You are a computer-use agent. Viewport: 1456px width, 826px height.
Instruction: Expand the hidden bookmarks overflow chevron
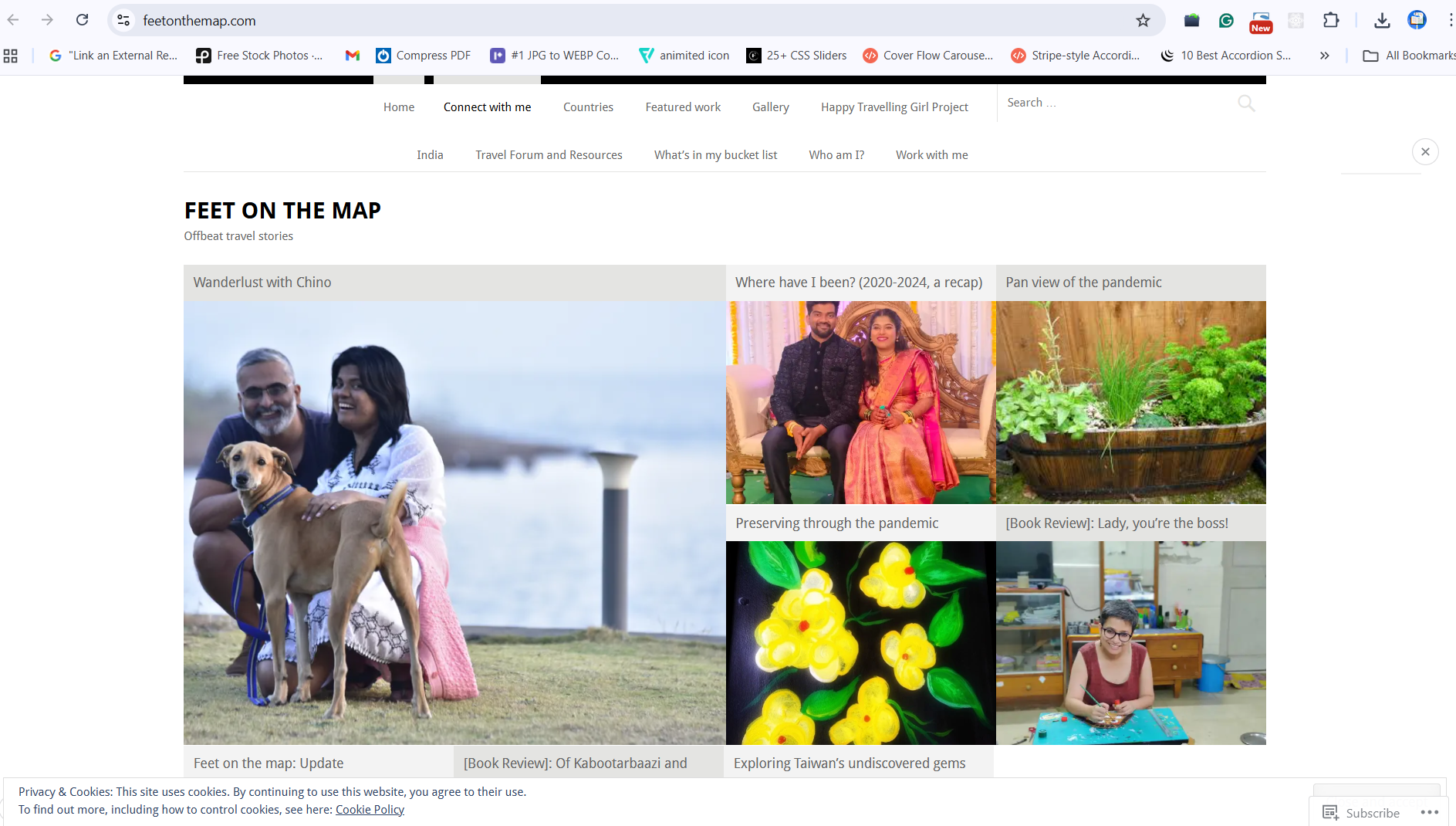[1324, 56]
